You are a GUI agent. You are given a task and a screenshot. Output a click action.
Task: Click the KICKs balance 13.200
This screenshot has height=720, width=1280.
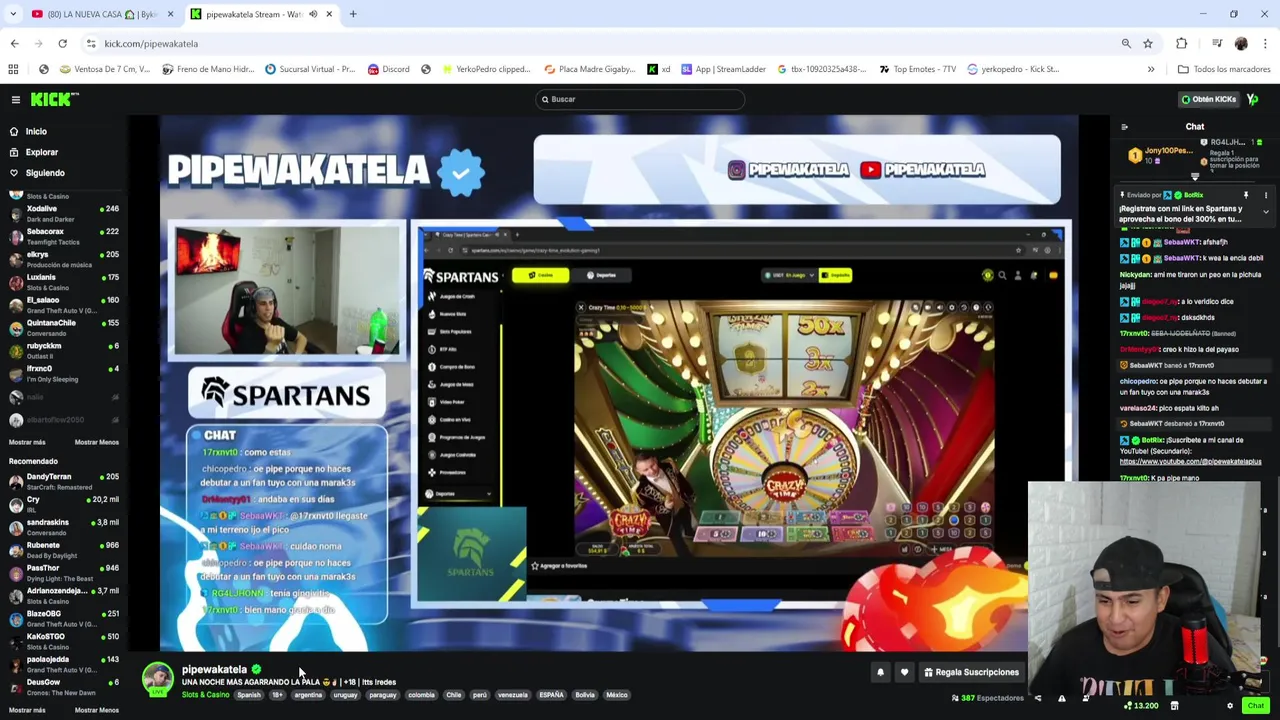click(1141, 706)
